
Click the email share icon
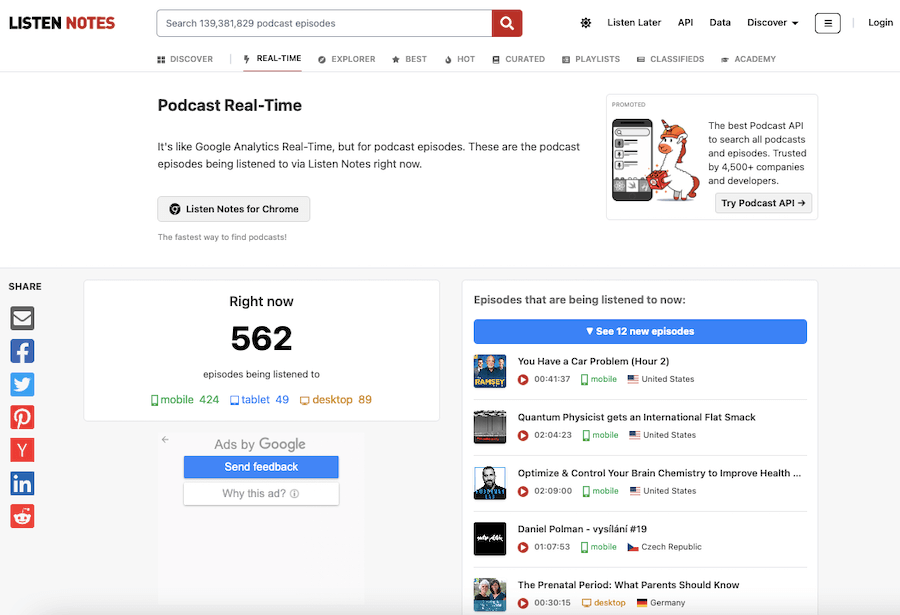[x=22, y=318]
